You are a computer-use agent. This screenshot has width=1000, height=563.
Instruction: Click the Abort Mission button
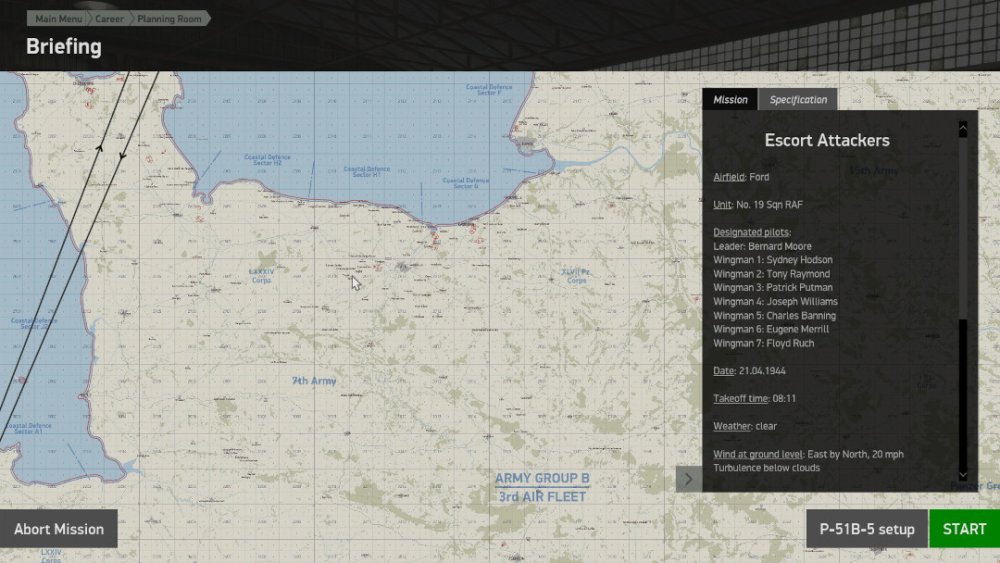[x=59, y=529]
